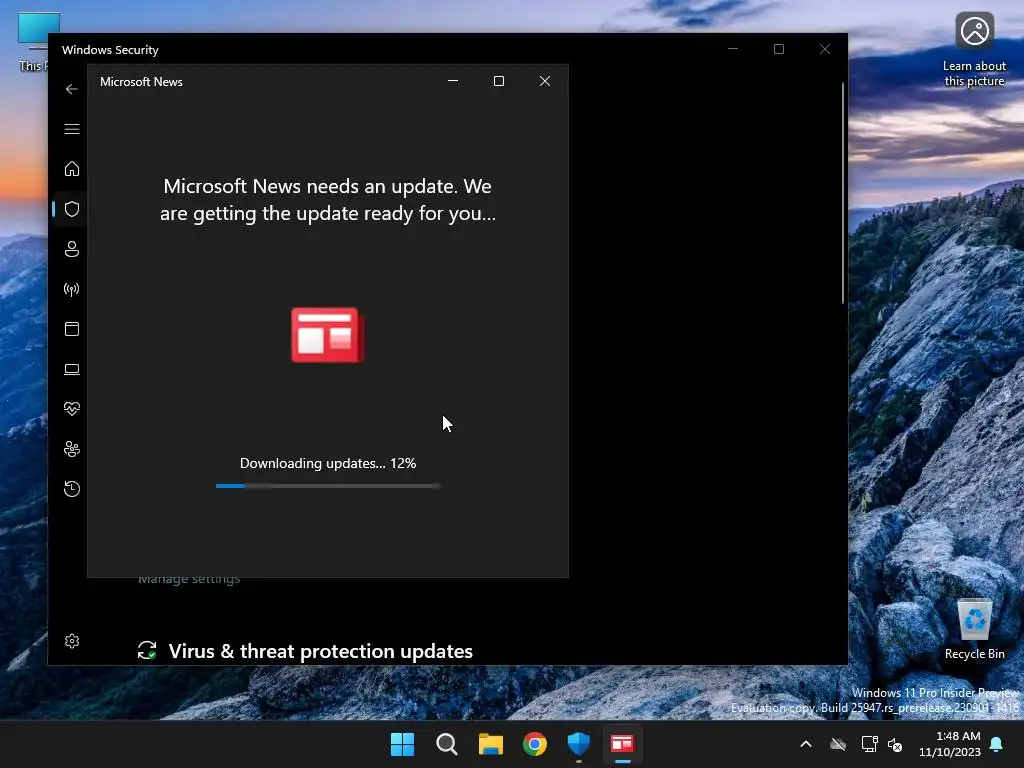Switch to Windows Security taskbar icon
This screenshot has height=768, width=1024.
579,744
